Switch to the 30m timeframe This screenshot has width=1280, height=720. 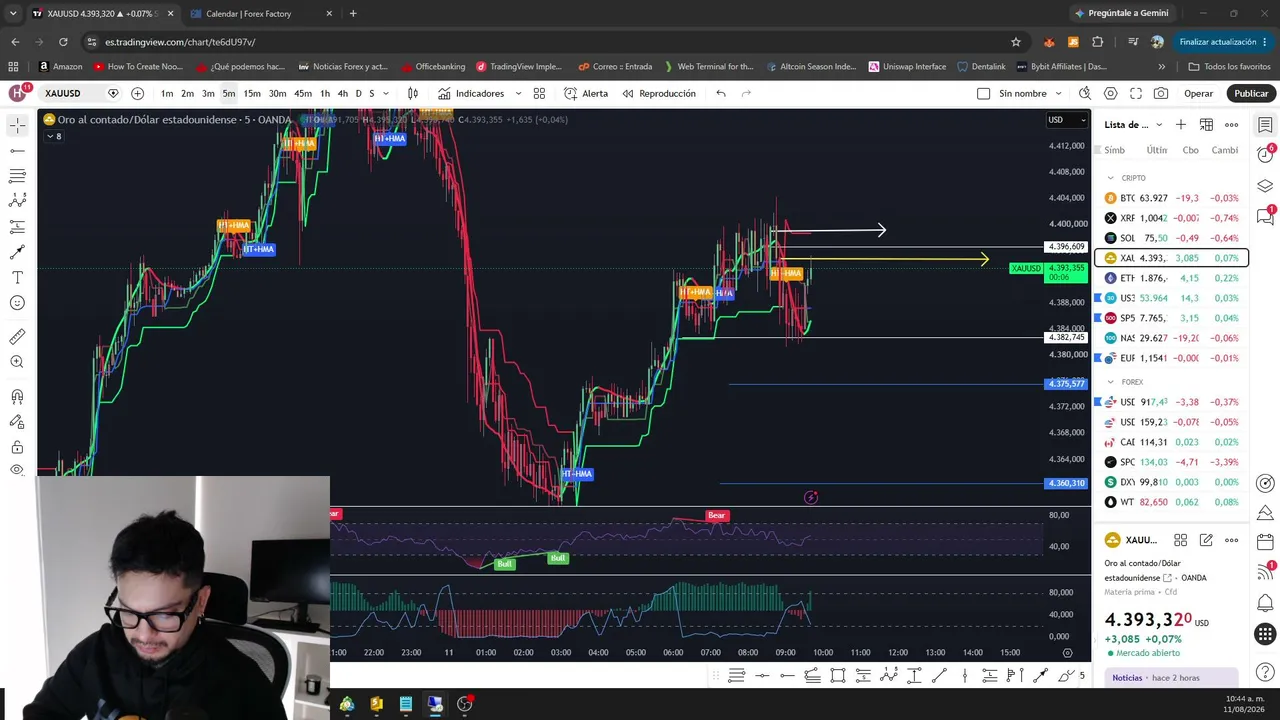(x=277, y=93)
